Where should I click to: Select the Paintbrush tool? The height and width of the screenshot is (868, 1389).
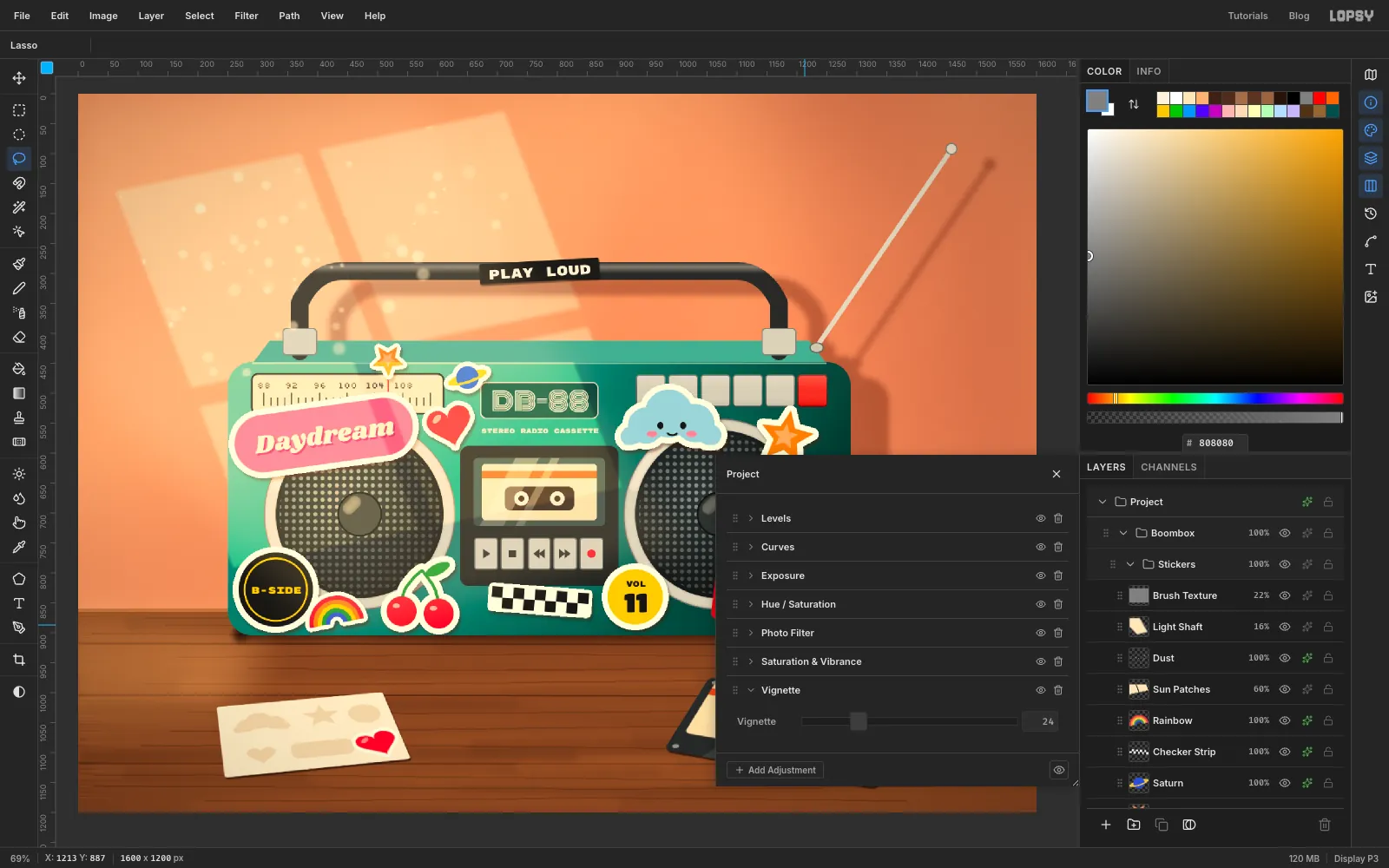[x=19, y=264]
